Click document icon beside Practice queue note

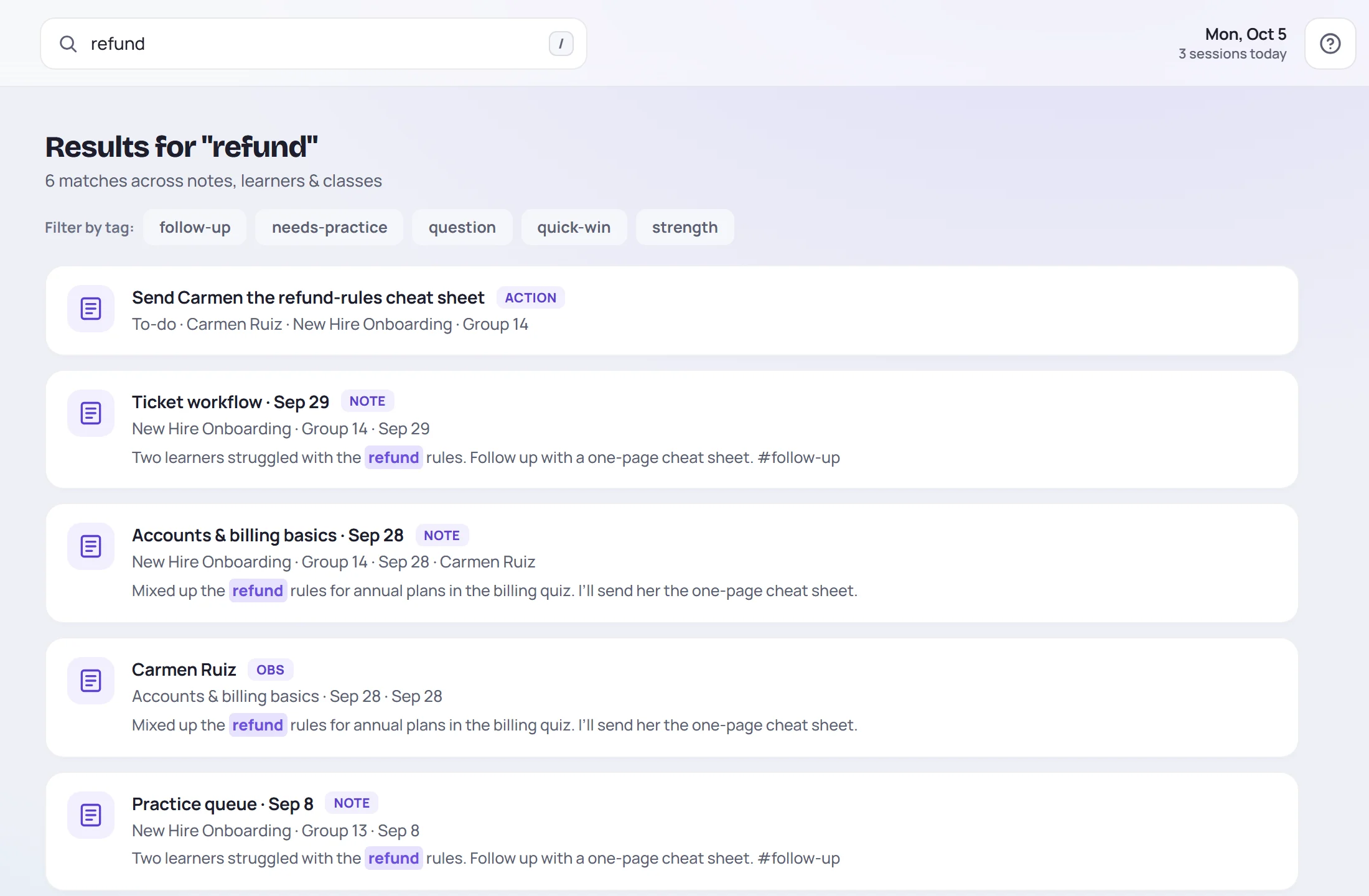tap(91, 815)
